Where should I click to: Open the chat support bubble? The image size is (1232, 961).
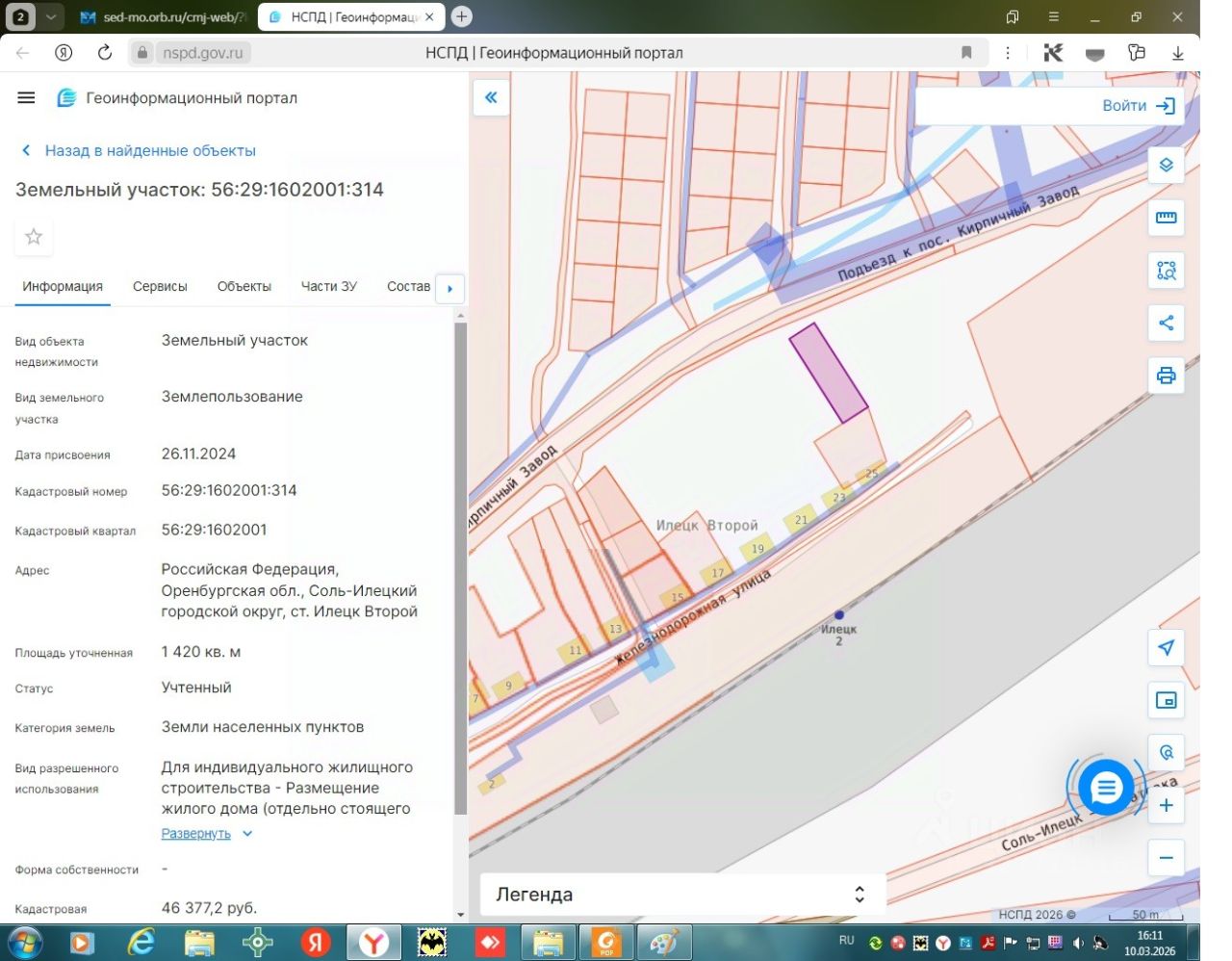click(x=1106, y=789)
